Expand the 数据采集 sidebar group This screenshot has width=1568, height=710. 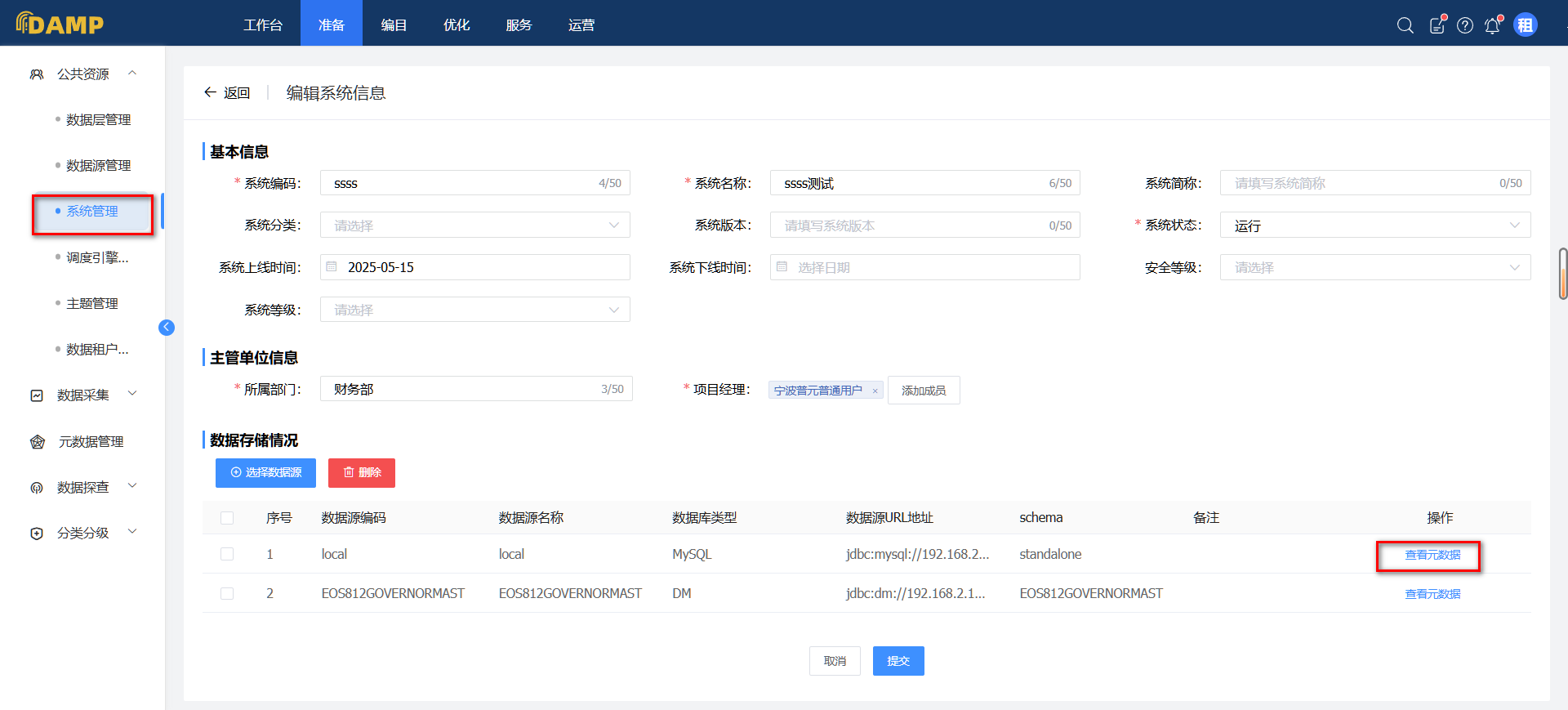(82, 395)
